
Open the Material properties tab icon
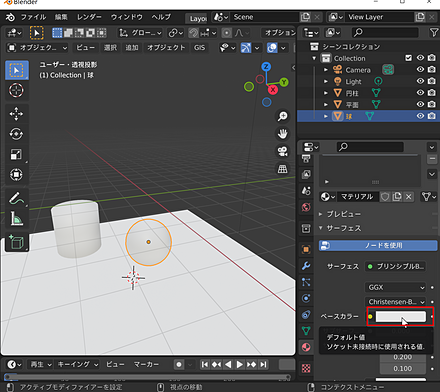306,347
